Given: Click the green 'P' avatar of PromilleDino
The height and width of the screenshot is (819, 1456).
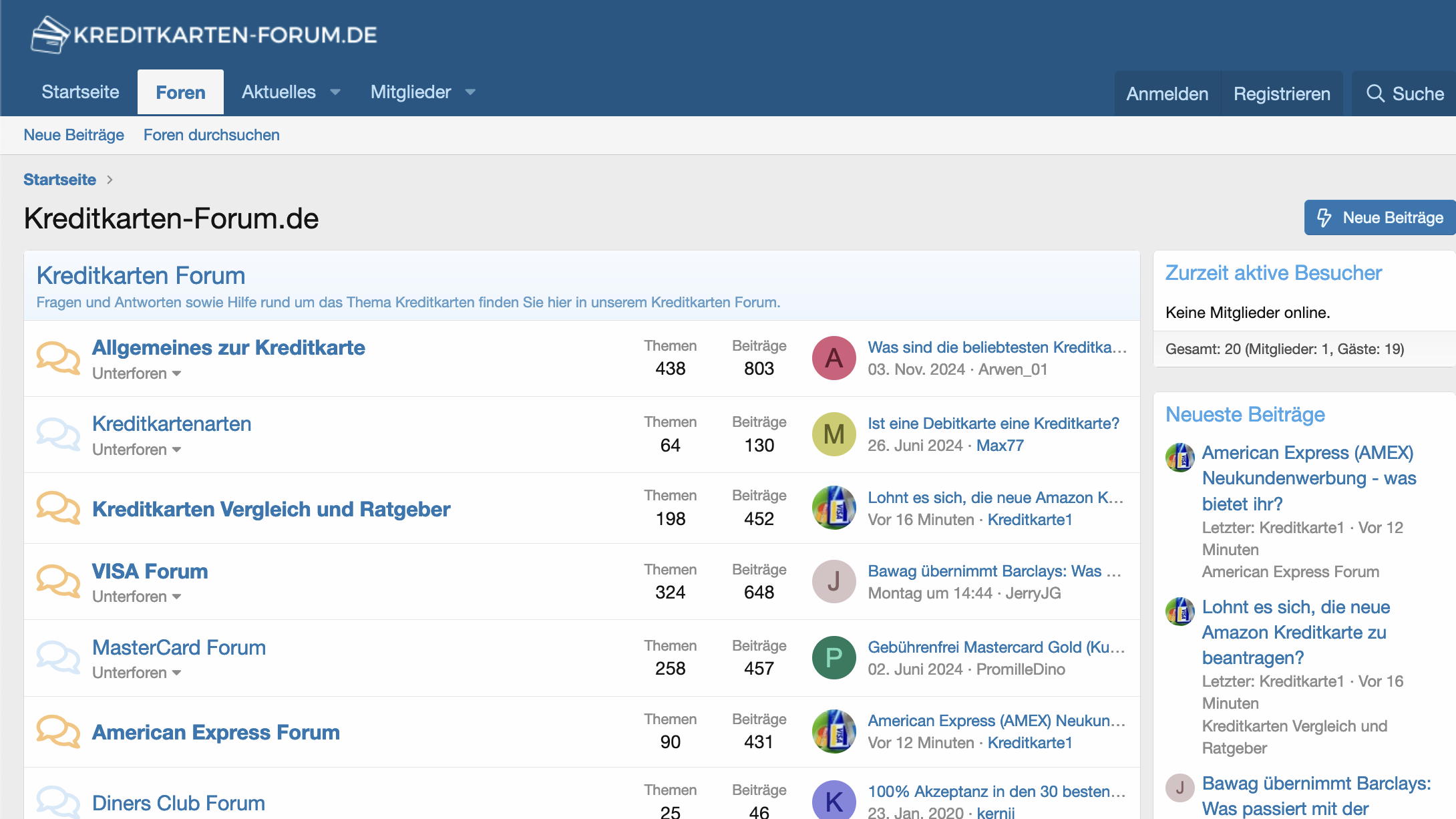Looking at the screenshot, I should [x=834, y=657].
